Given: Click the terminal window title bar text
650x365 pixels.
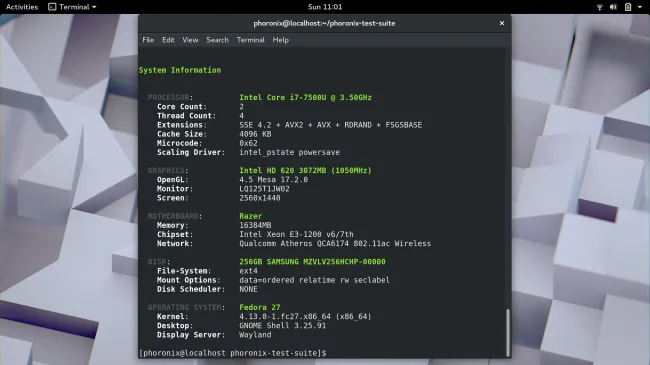Looking at the screenshot, I should click(x=324, y=23).
